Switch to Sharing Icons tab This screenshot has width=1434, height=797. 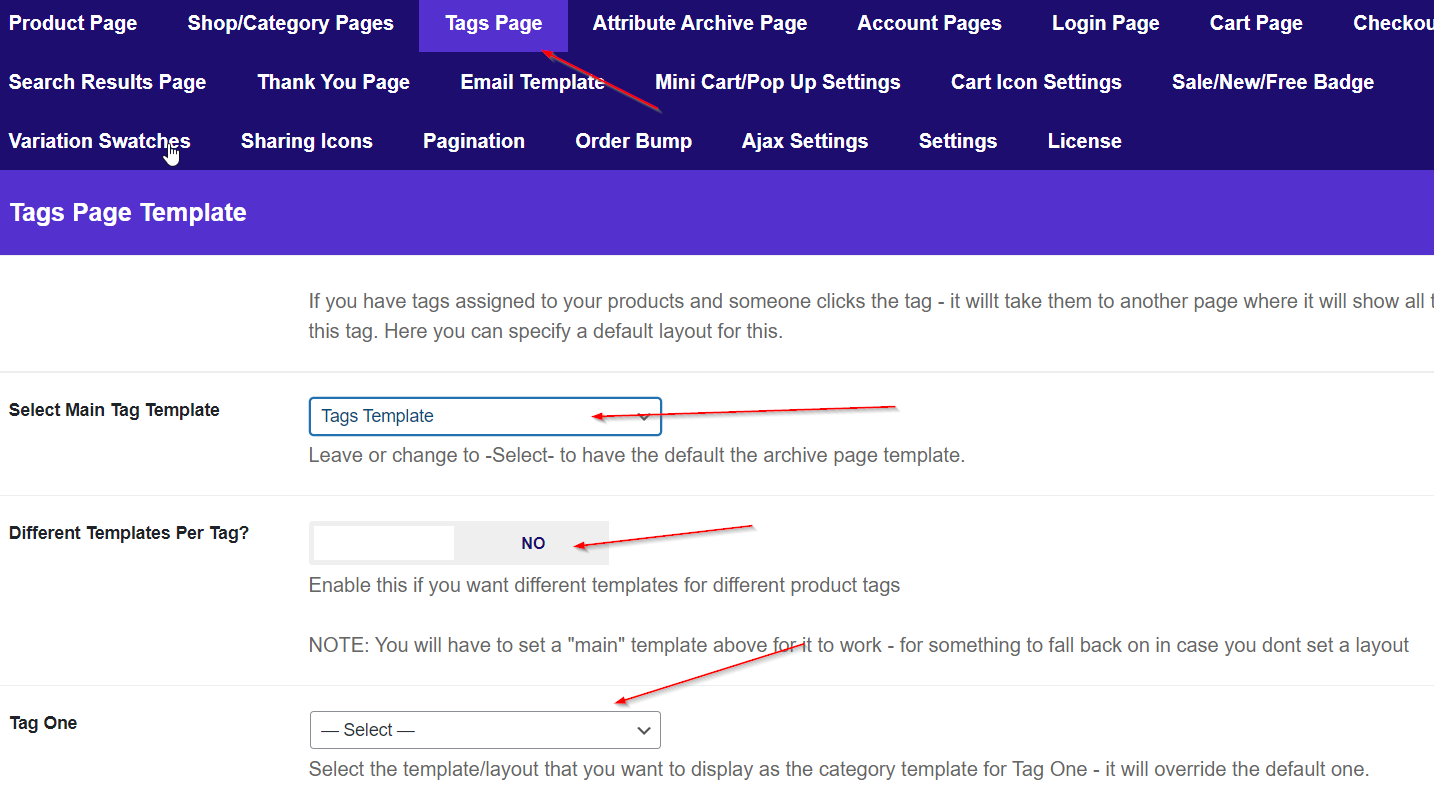pyautogui.click(x=306, y=141)
